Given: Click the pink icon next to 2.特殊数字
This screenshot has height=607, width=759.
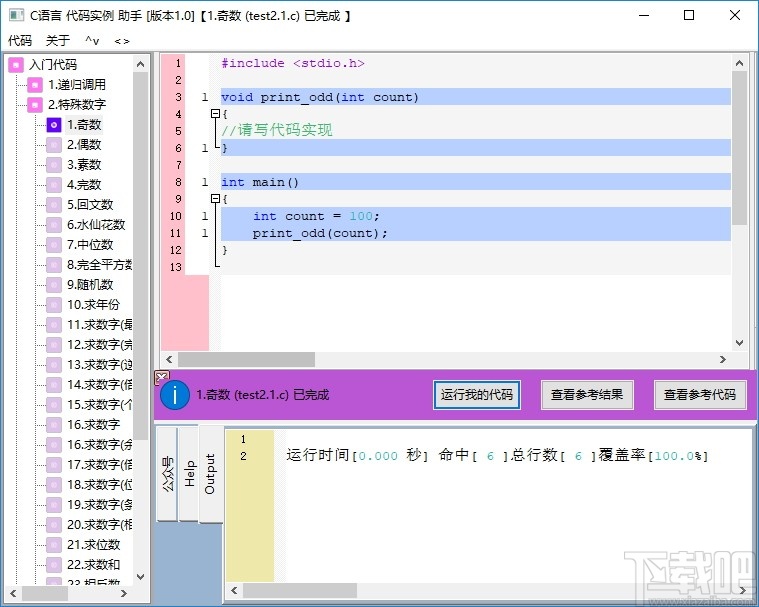Looking at the screenshot, I should 35,105.
